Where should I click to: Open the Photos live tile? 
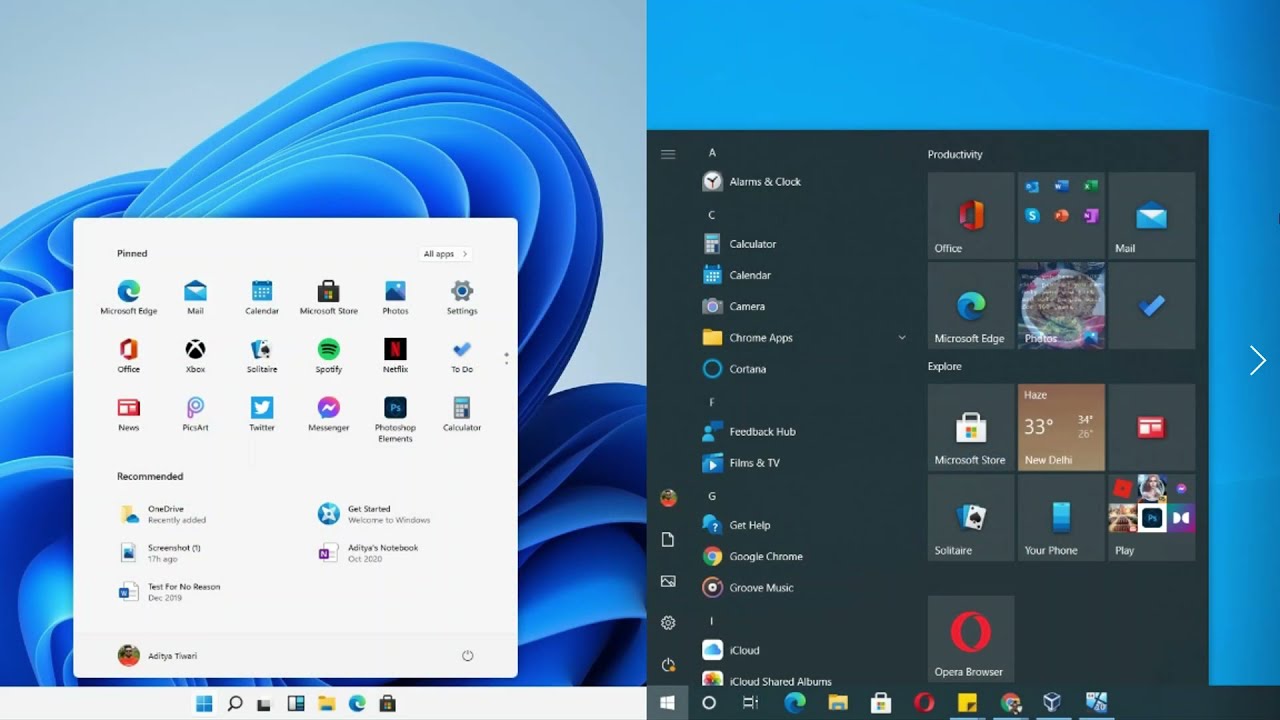[x=1061, y=306]
